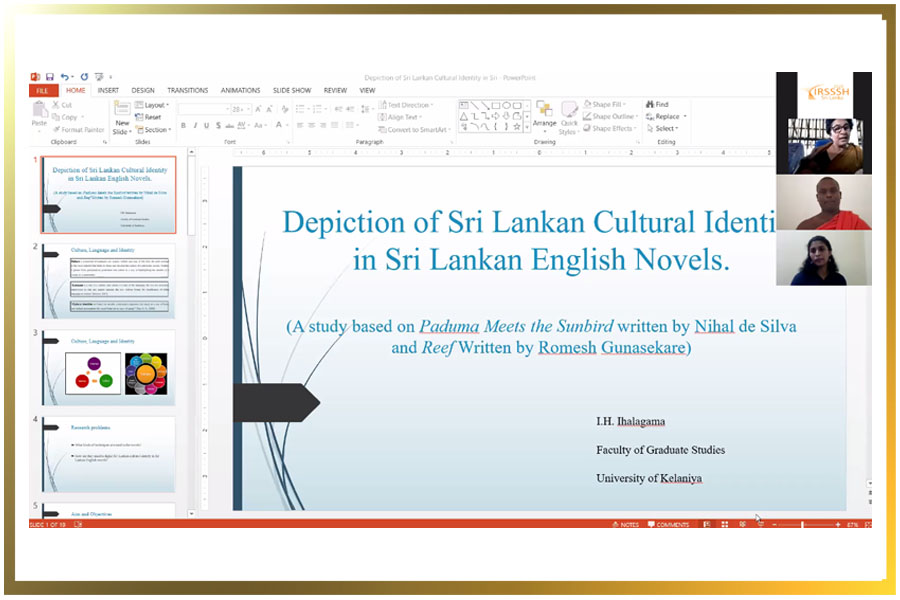Switch to the VIEW tab
The image size is (900, 600).
tap(367, 91)
